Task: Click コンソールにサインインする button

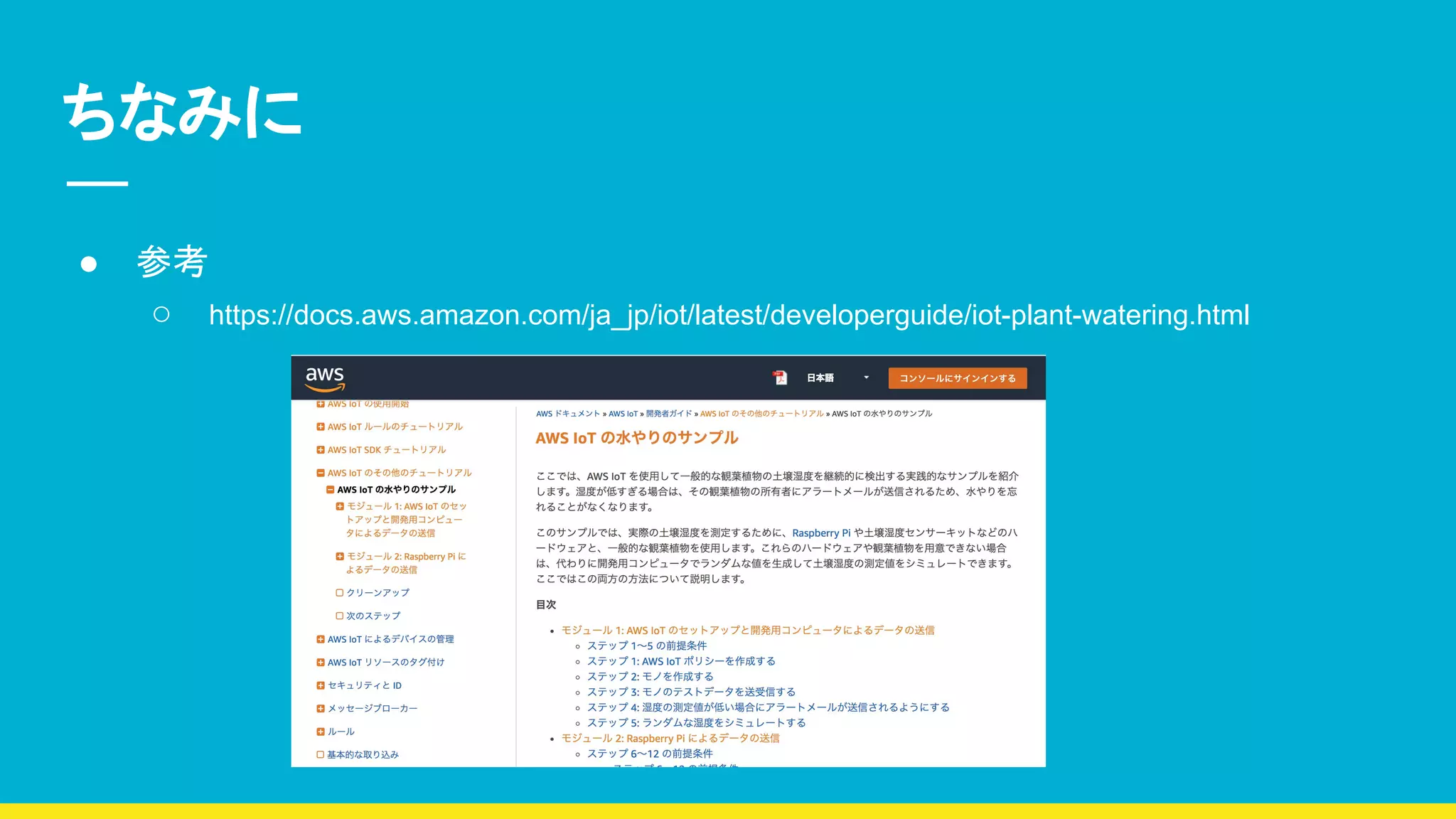Action: pyautogui.click(x=958, y=378)
